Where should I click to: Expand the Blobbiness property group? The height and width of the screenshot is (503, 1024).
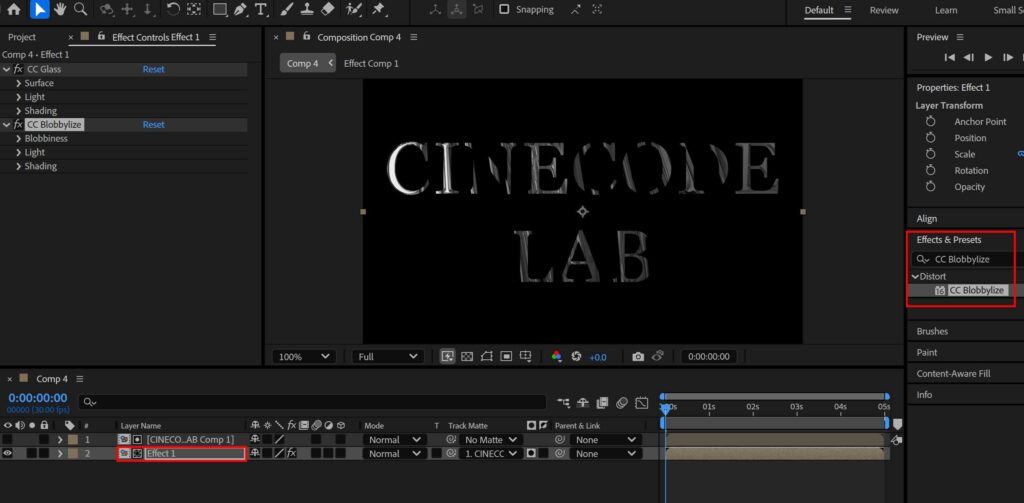coord(18,138)
